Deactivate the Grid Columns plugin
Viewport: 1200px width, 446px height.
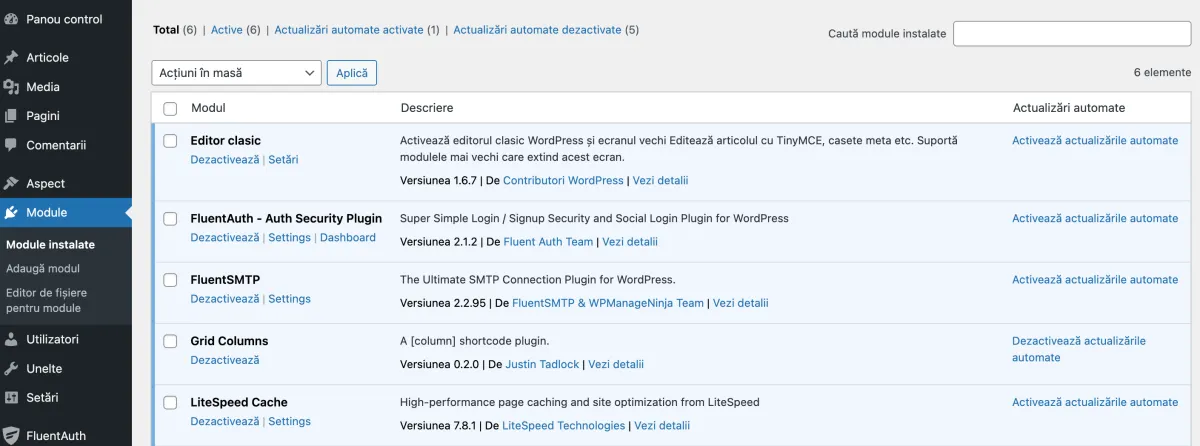(224, 360)
